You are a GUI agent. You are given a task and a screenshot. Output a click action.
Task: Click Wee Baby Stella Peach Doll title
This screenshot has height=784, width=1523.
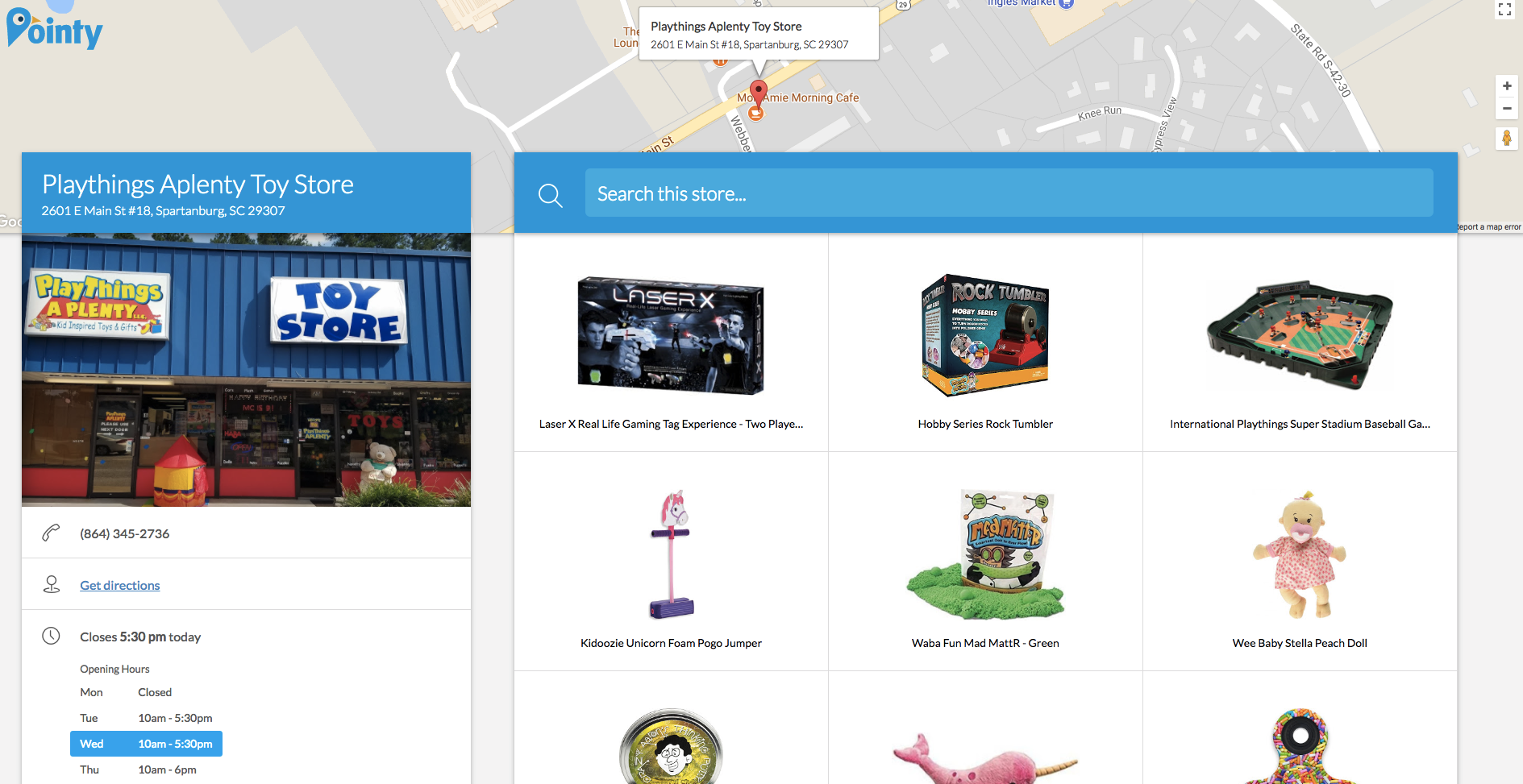pyautogui.click(x=1300, y=643)
